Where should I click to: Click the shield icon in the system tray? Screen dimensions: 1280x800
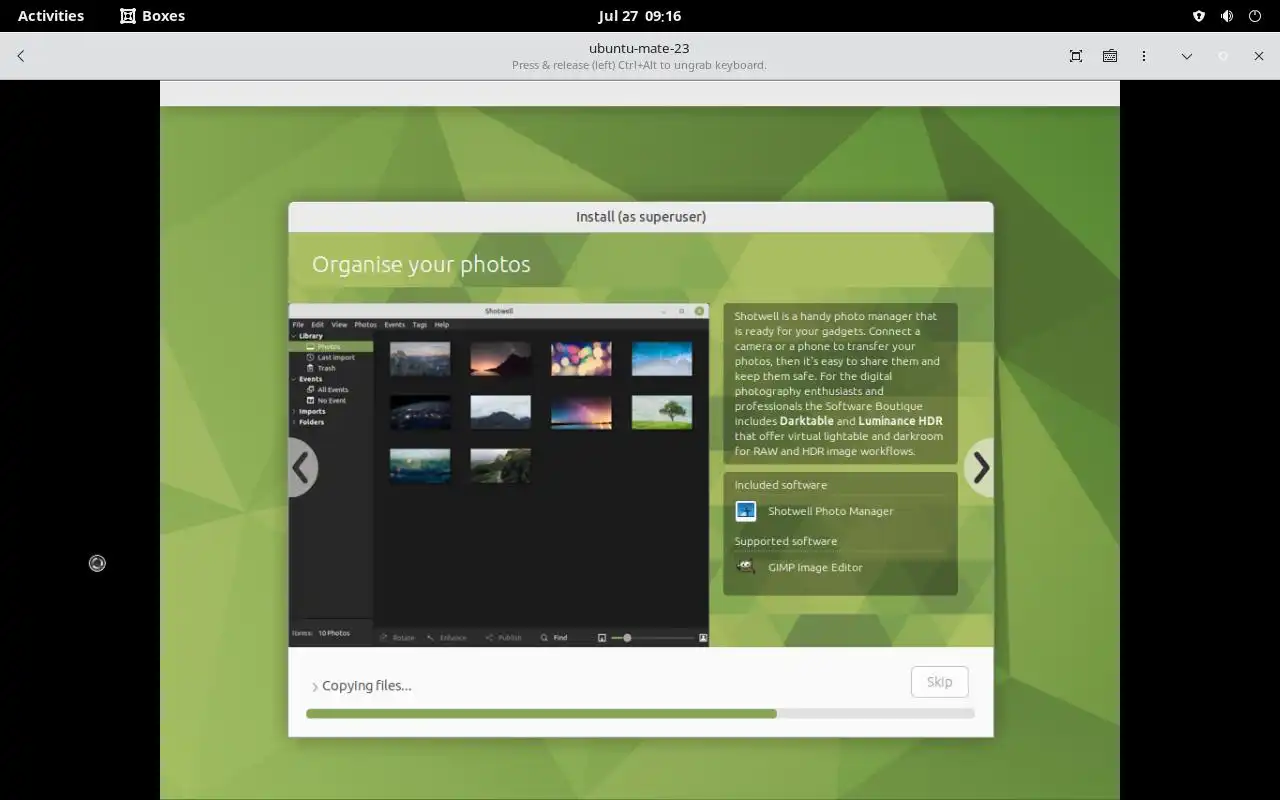coord(1199,16)
